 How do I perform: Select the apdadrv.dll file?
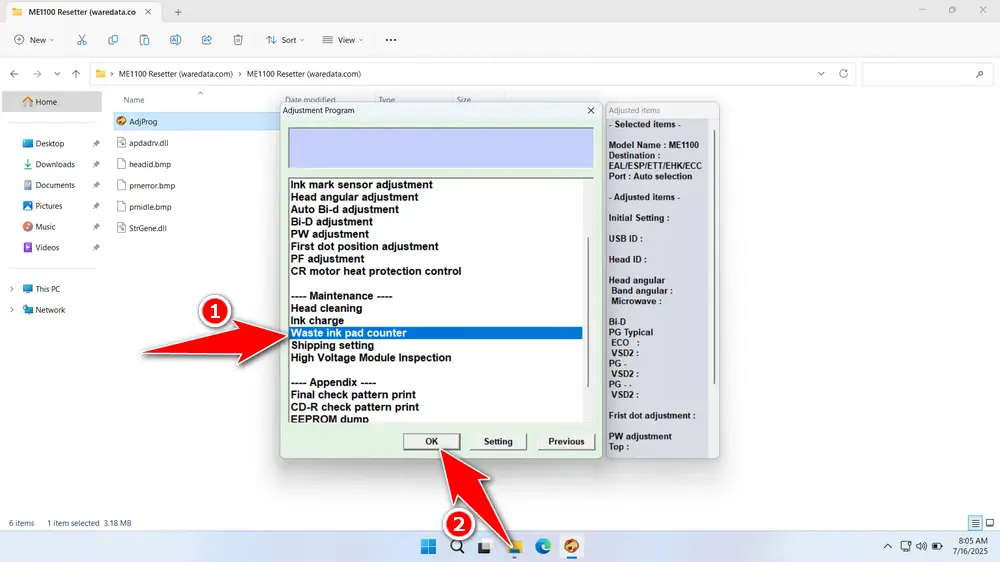[x=149, y=143]
